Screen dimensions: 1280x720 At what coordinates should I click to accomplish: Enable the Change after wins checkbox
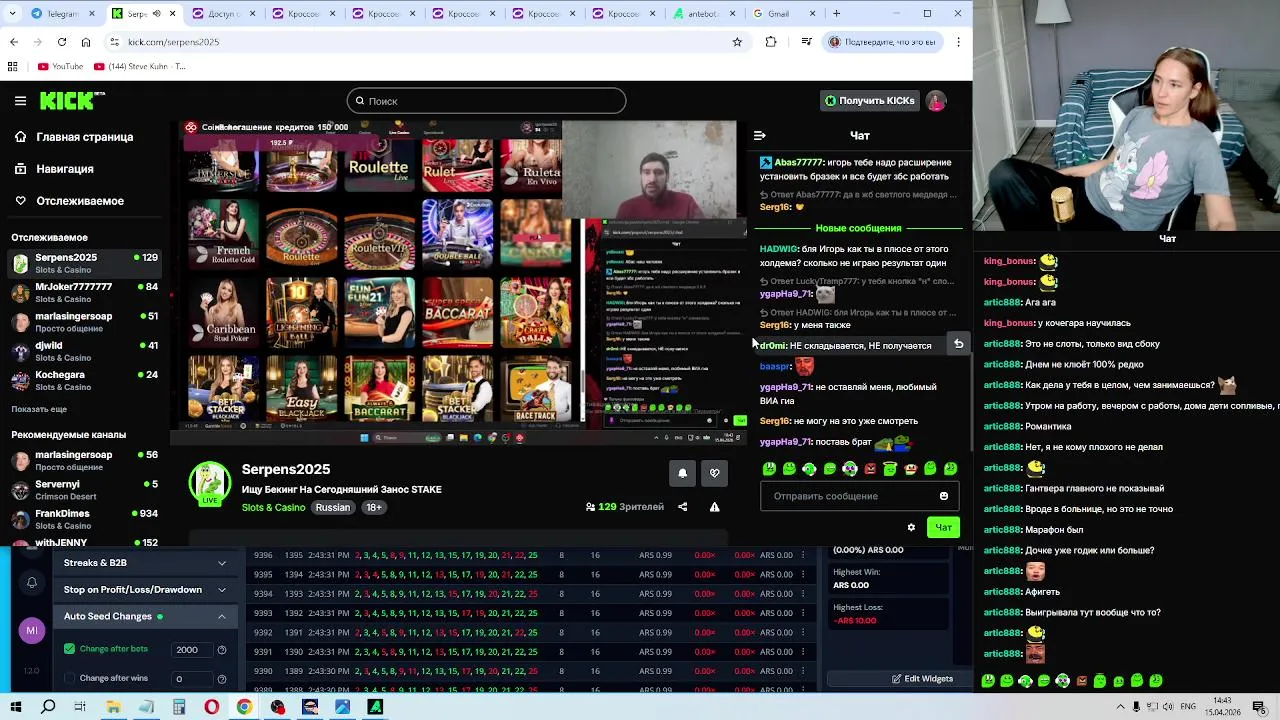tap(69, 678)
